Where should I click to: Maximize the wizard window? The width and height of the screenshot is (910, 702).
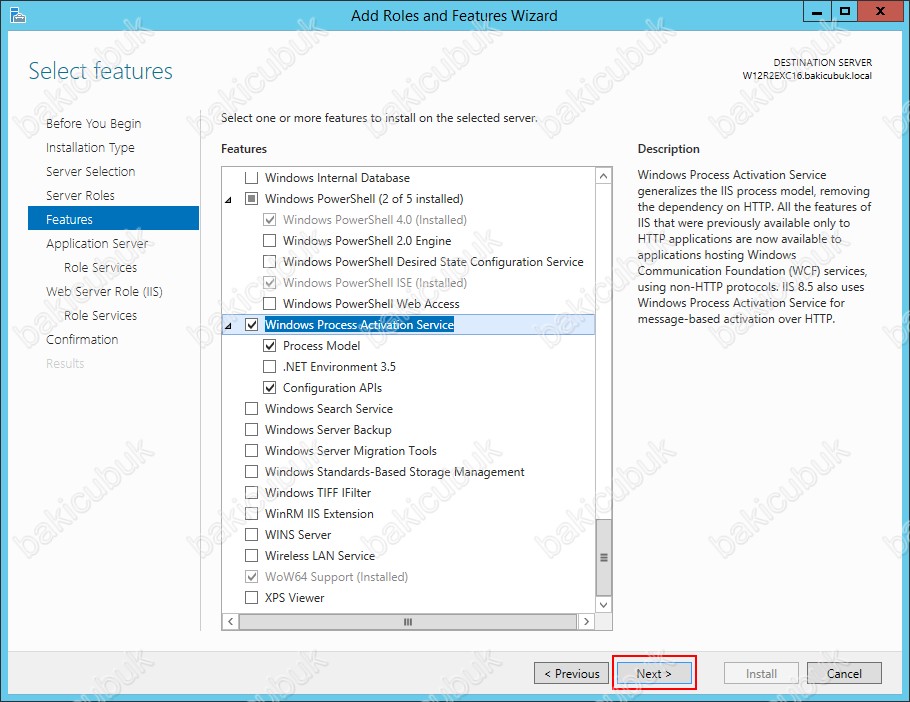click(844, 12)
